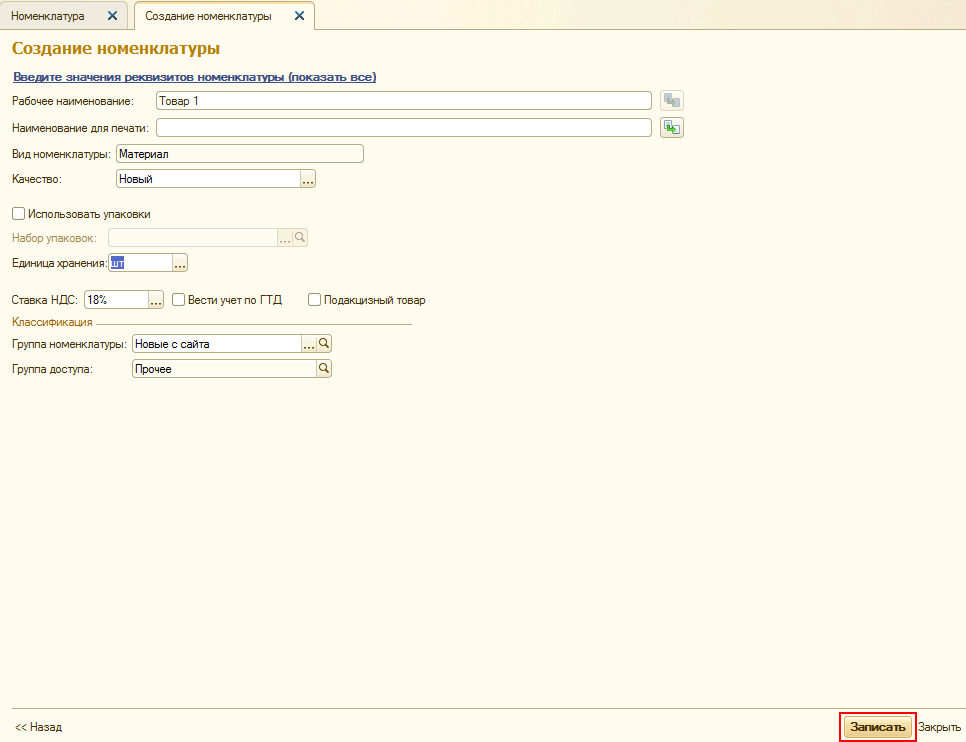Click magnifier icon next to Группа номенклатуры
This screenshot has height=742, width=966.
[324, 343]
